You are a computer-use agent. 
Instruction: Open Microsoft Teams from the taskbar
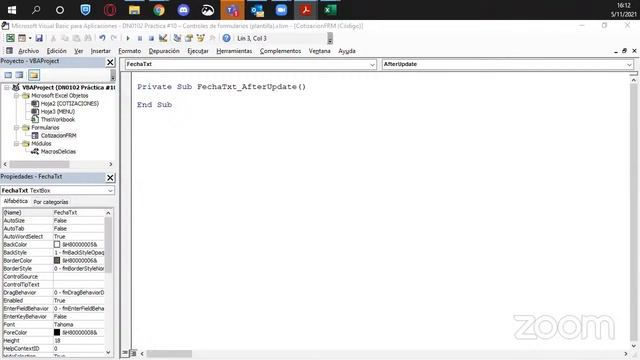pos(232,10)
